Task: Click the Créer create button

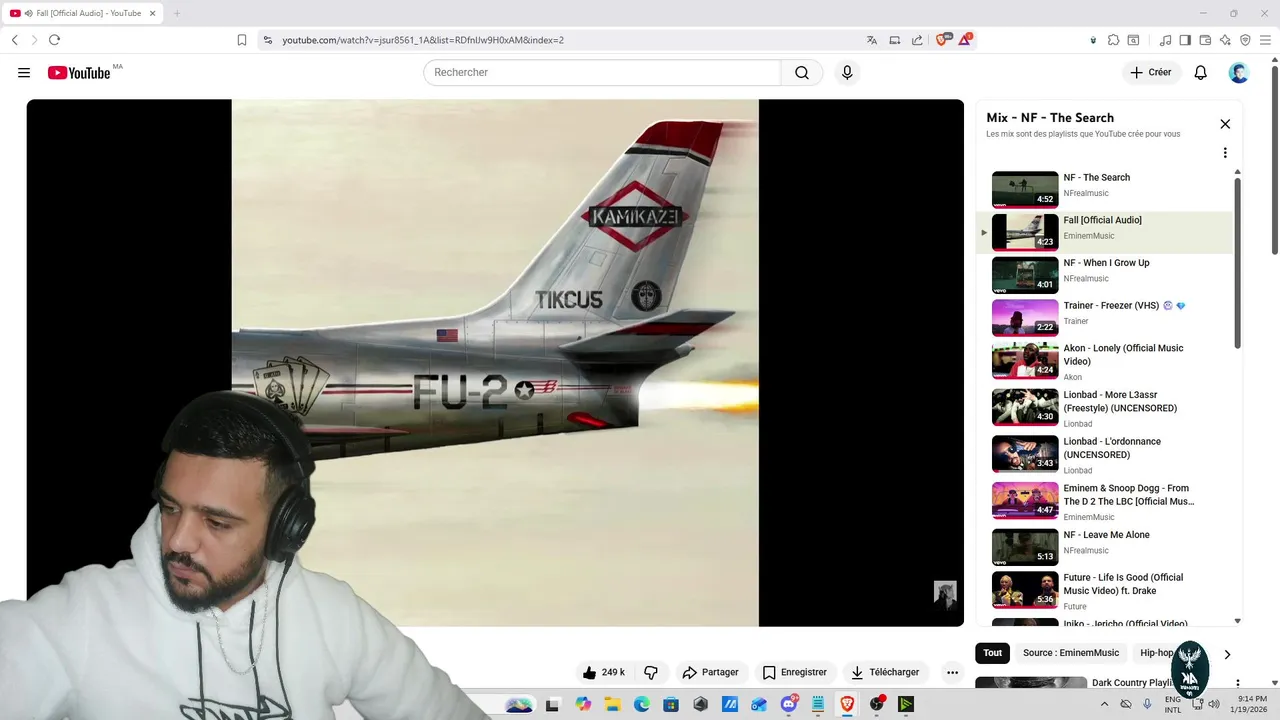Action: coord(1151,73)
